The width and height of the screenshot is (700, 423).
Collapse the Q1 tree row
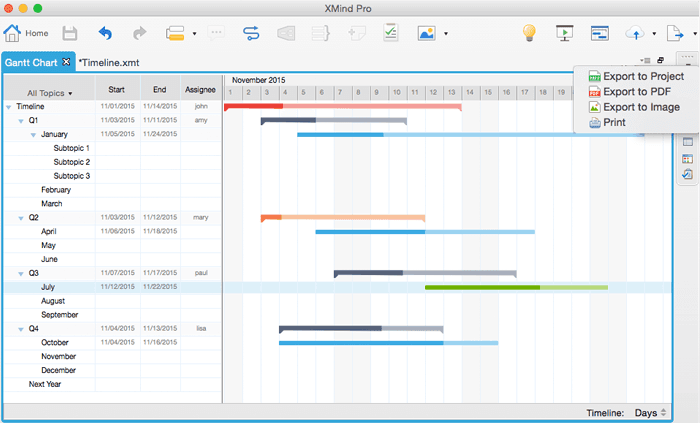[x=21, y=121]
